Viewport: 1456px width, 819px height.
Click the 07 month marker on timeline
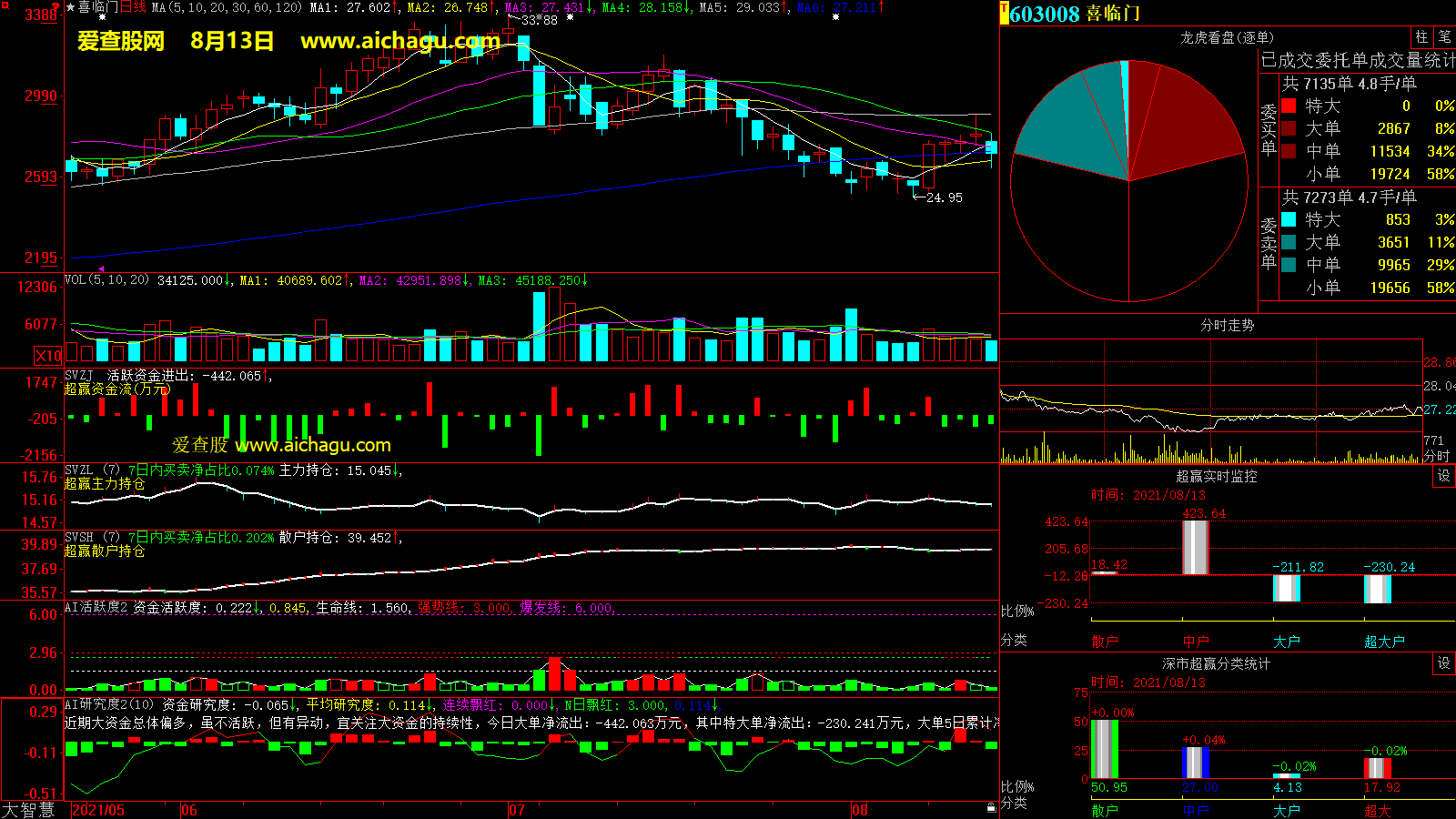click(x=516, y=810)
